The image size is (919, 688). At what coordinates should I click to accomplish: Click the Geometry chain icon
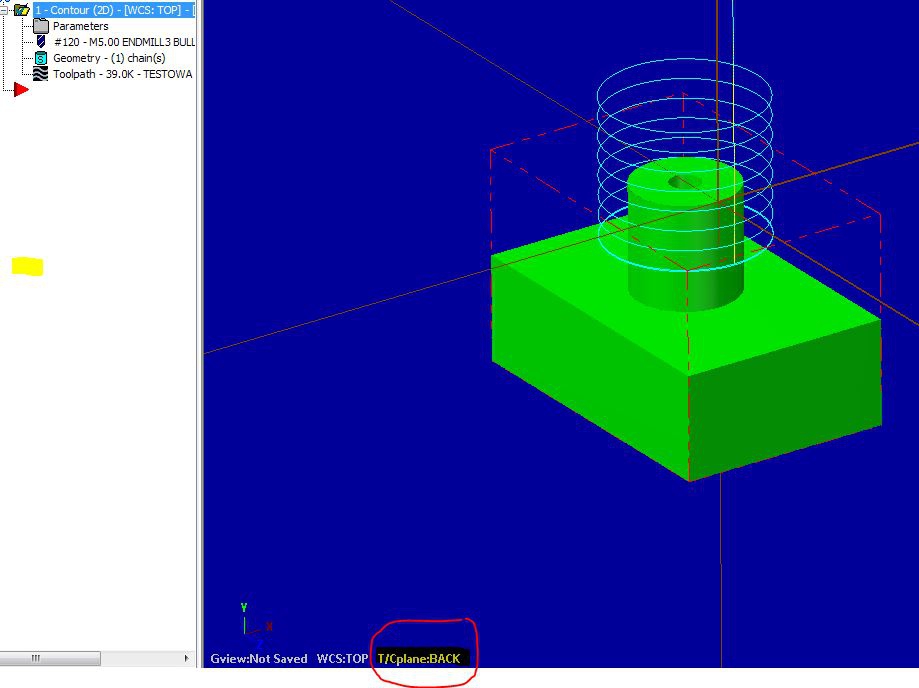pyautogui.click(x=40, y=58)
